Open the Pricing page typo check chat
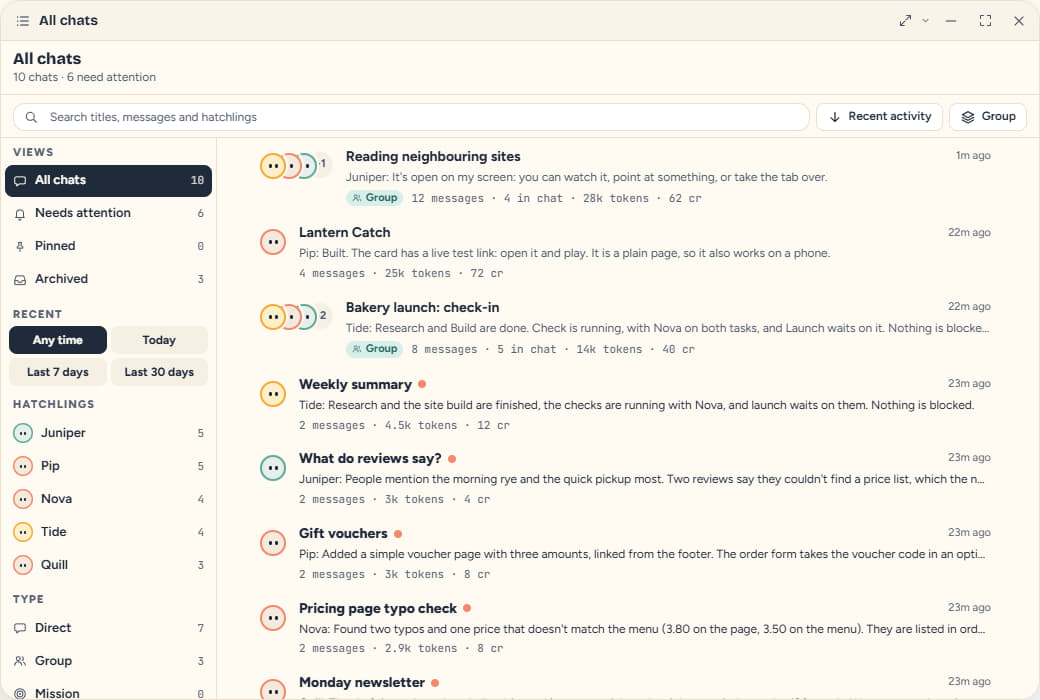Image resolution: width=1040 pixels, height=700 pixels. tap(625, 628)
